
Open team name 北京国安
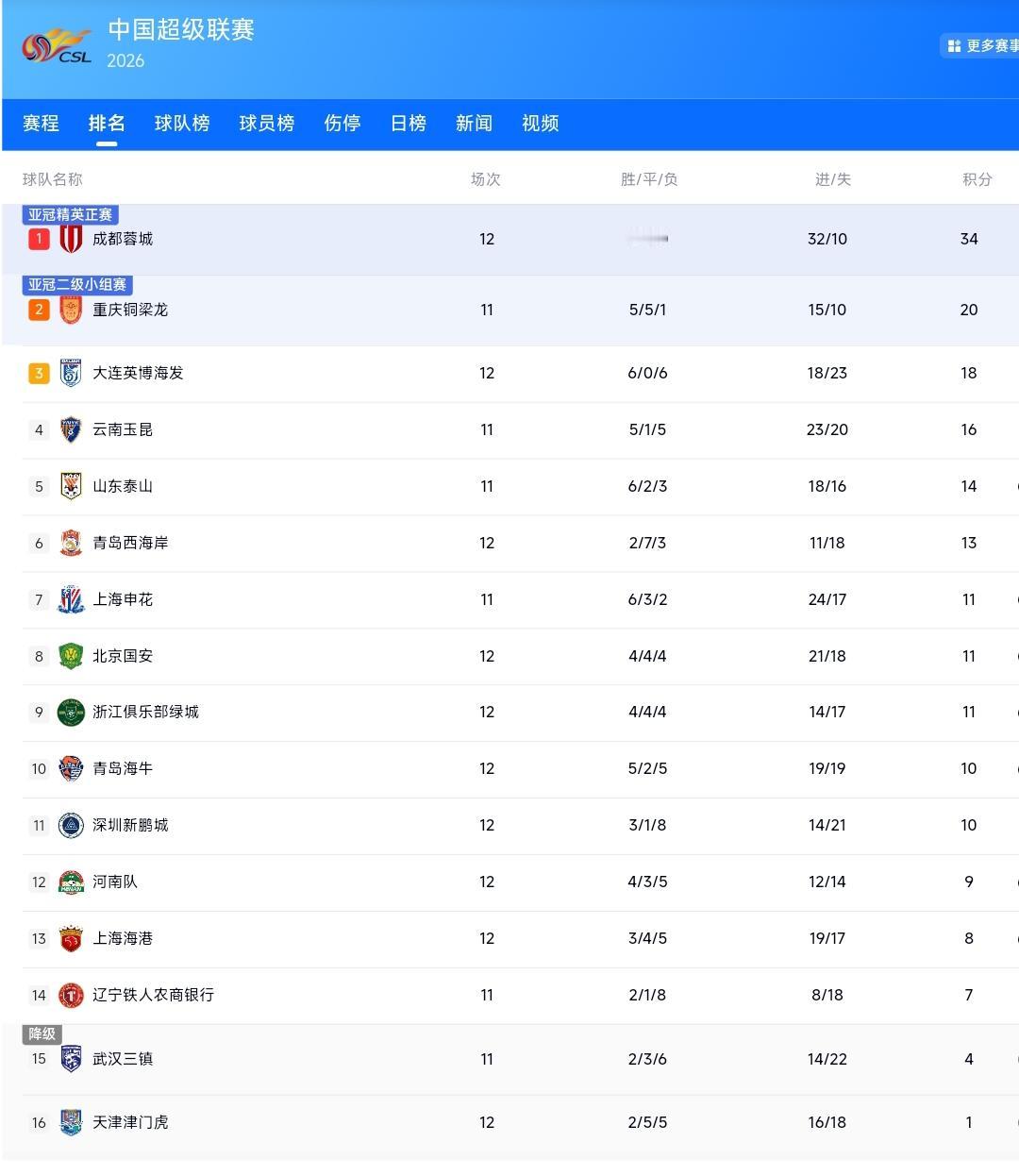(123, 656)
